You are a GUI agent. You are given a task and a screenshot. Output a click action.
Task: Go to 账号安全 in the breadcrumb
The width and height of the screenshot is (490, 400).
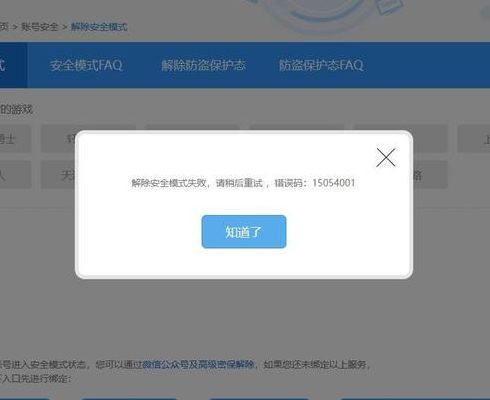pyautogui.click(x=40, y=27)
